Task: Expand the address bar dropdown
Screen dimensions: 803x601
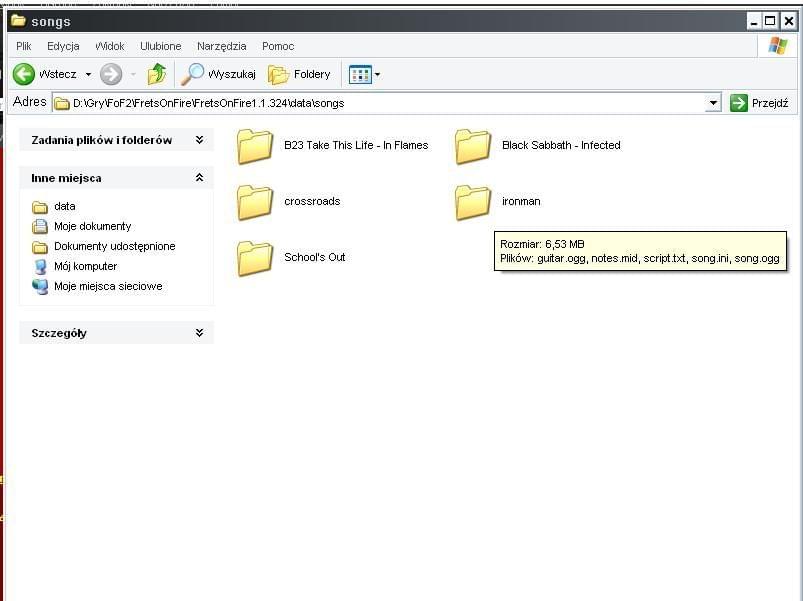Action: (x=713, y=103)
